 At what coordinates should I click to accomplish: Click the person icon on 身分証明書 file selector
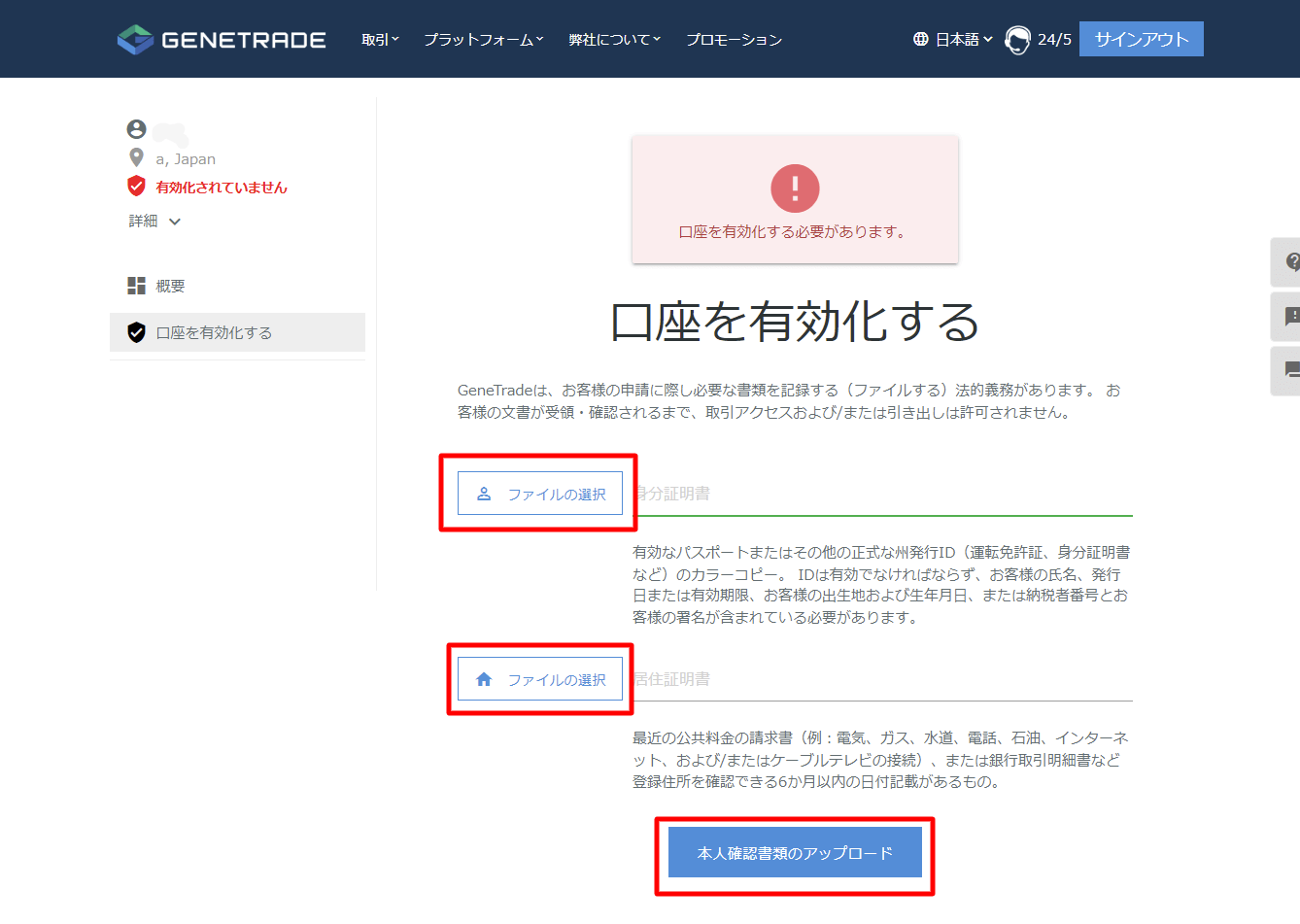coord(483,493)
